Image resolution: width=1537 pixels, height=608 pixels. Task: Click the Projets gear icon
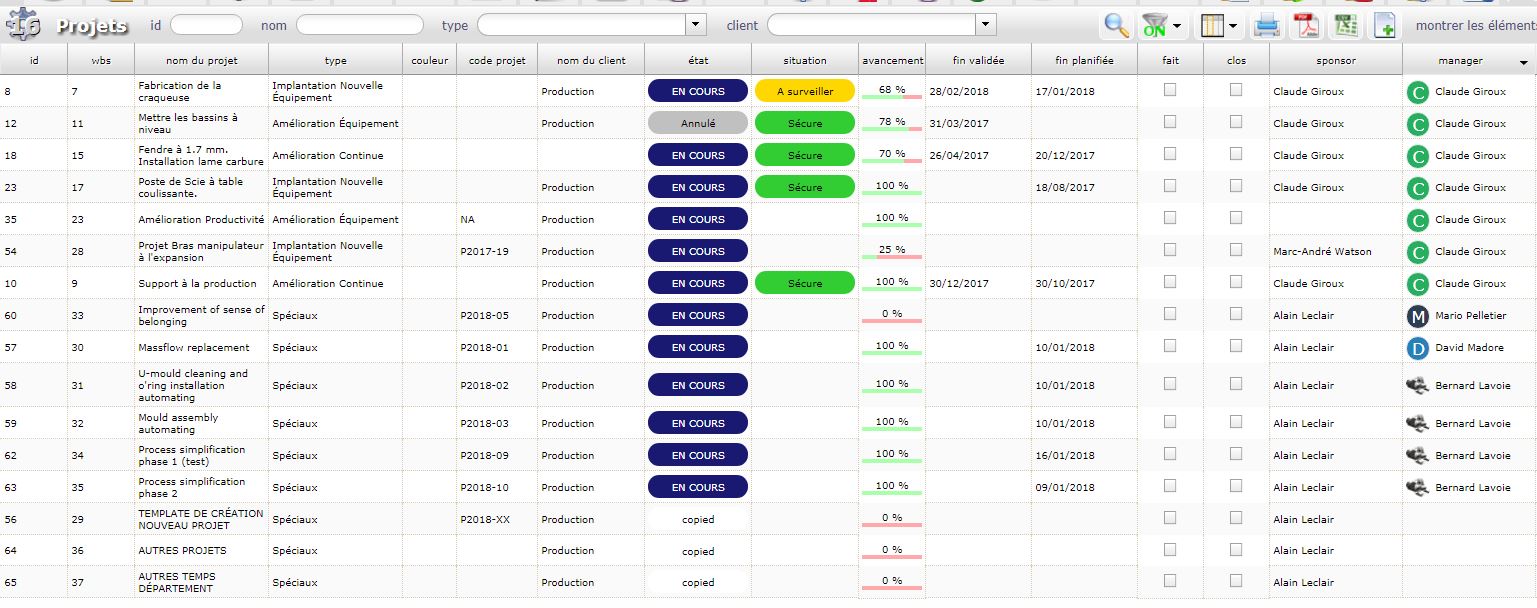pyautogui.click(x=24, y=27)
